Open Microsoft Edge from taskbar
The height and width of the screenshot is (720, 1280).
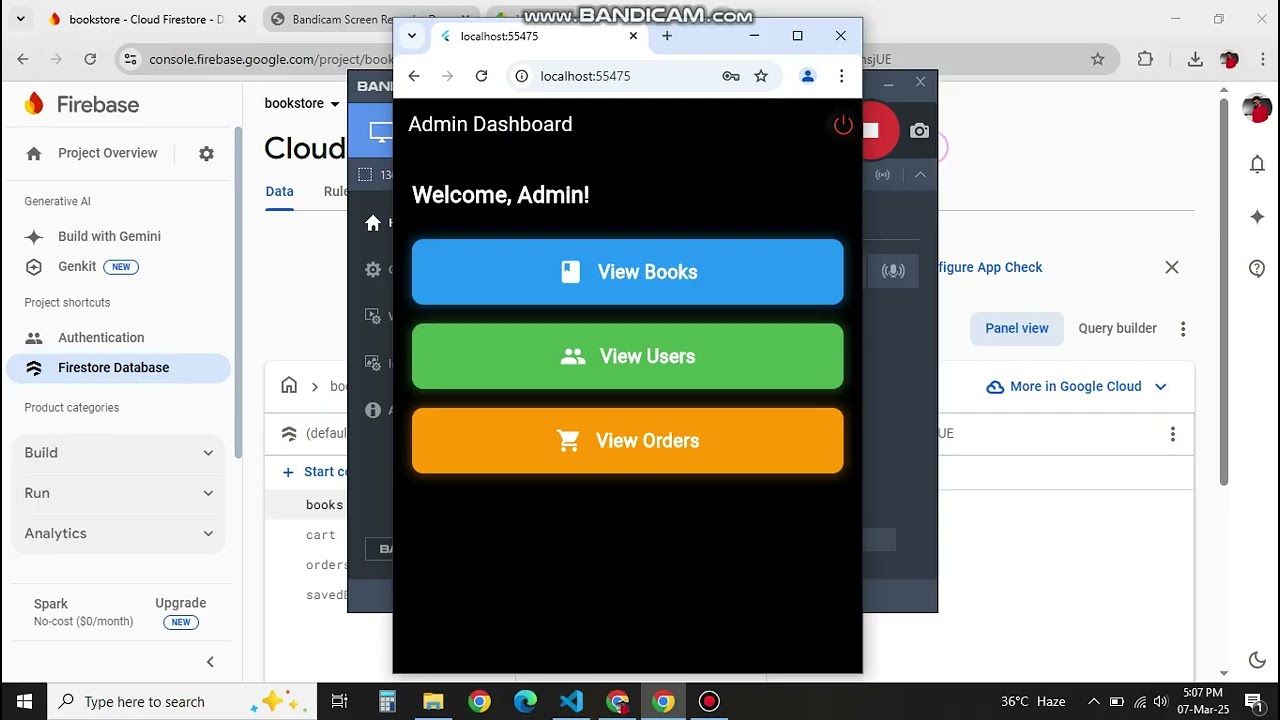[x=525, y=701]
